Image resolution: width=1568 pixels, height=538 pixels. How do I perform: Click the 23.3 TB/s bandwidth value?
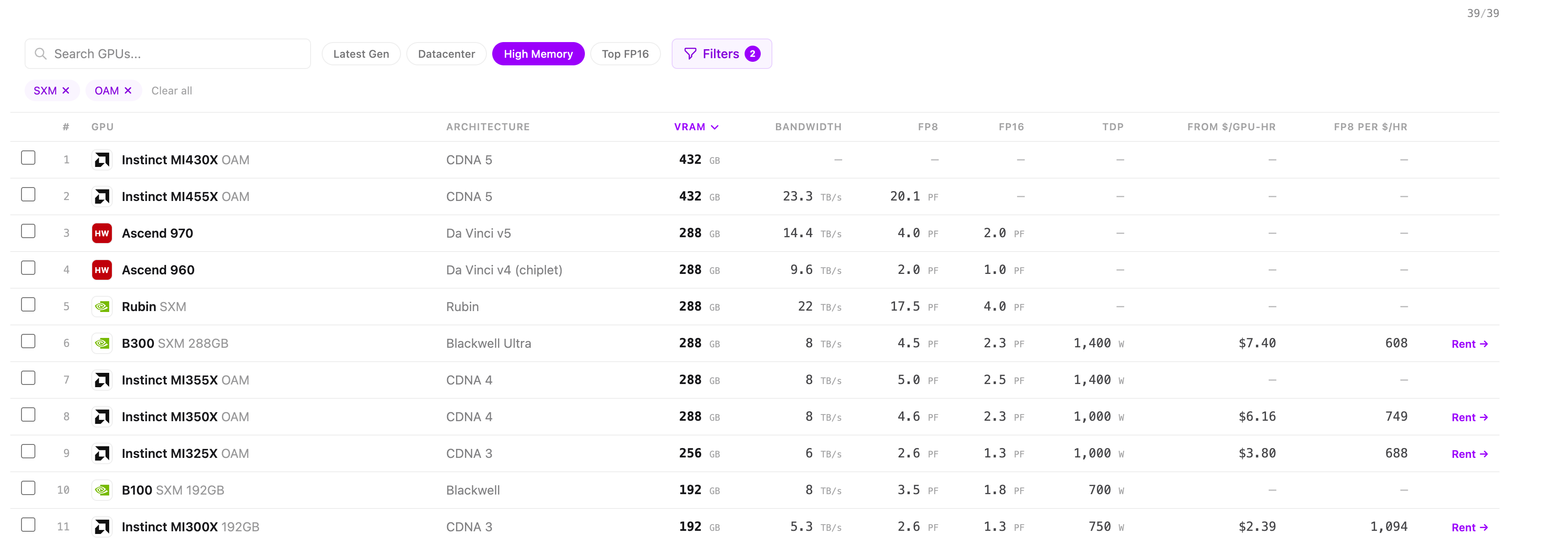pyautogui.click(x=812, y=196)
